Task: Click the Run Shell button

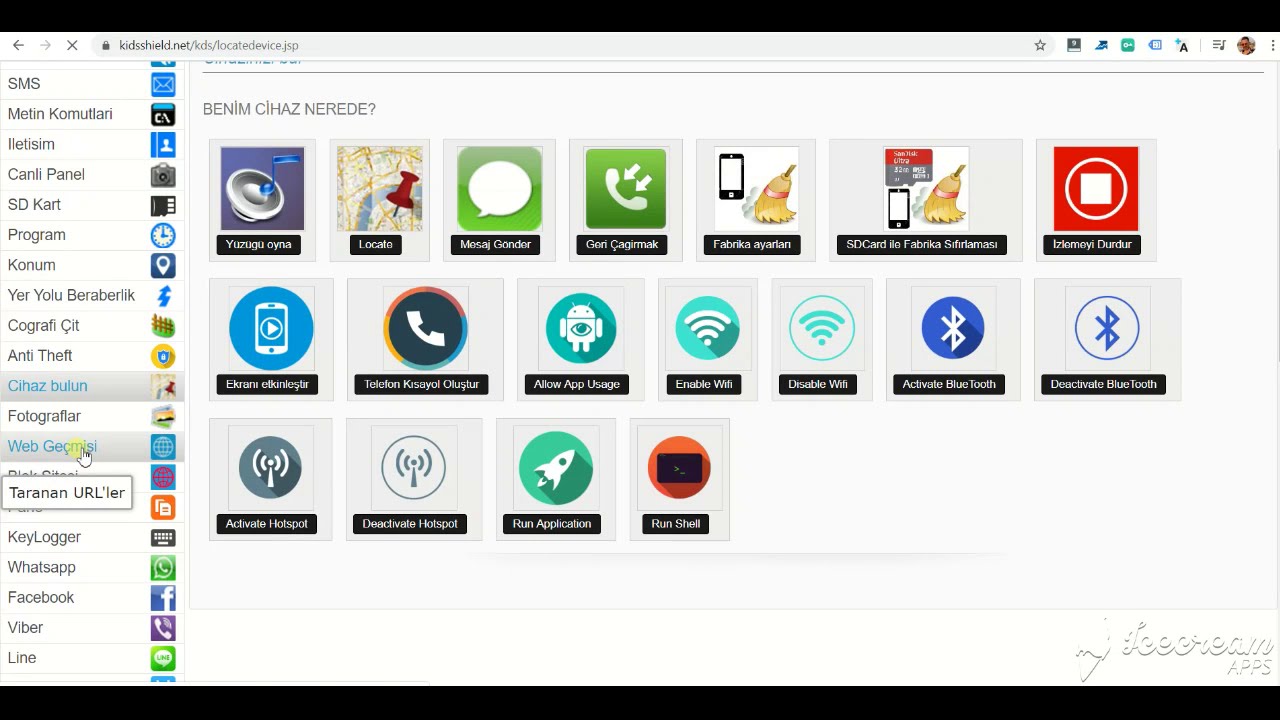Action: coord(676,524)
